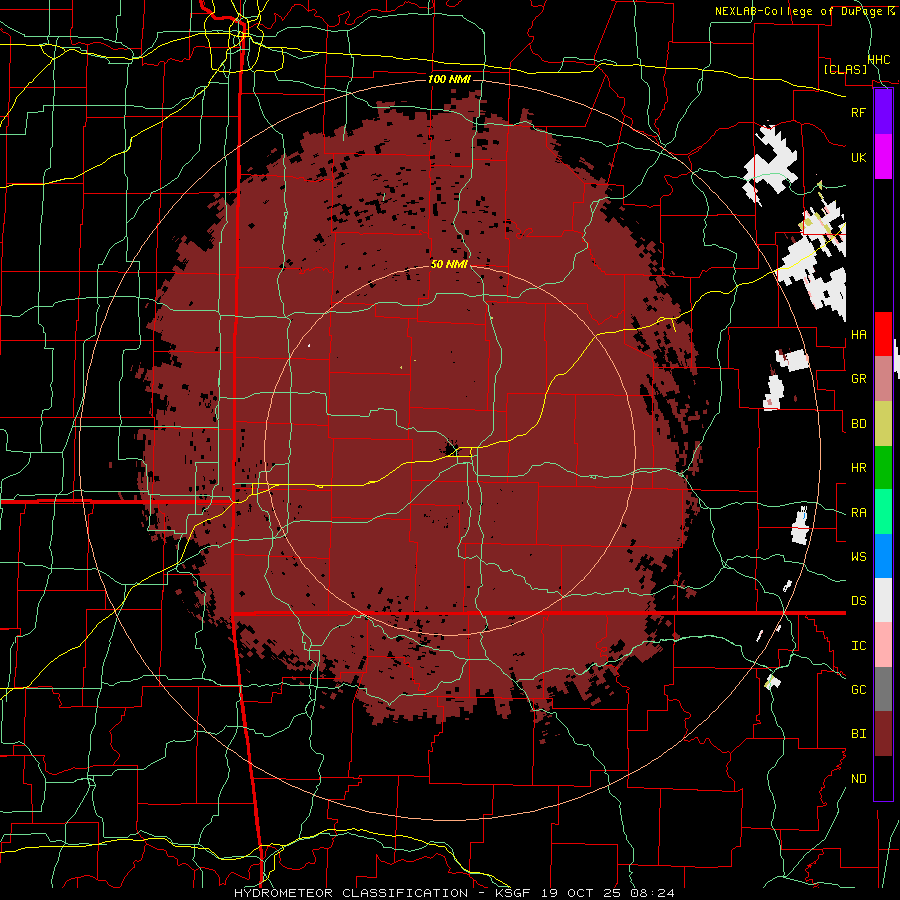The image size is (900, 900).
Task: Click the "GR" legend label
Action: [858, 379]
